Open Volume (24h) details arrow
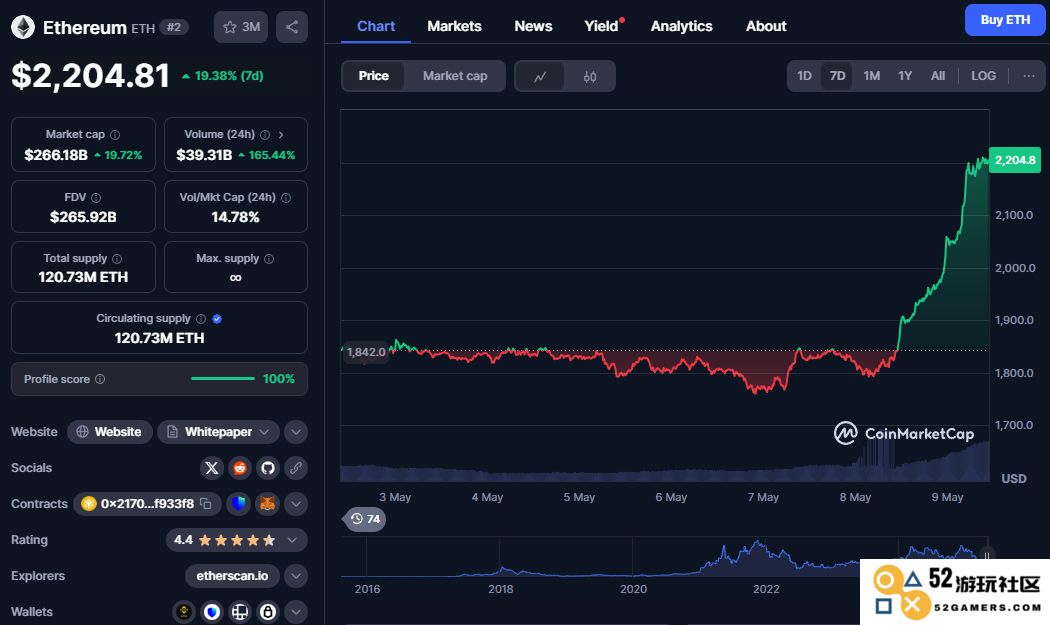This screenshot has width=1050, height=625. (x=281, y=135)
